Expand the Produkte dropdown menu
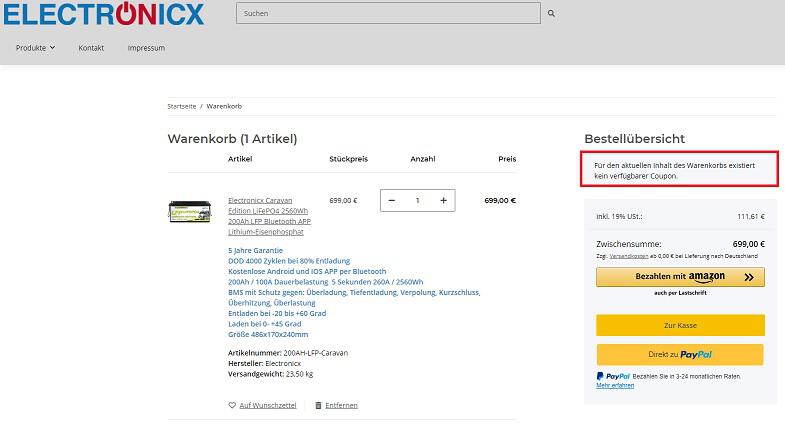This screenshot has height=426, width=785. (35, 48)
